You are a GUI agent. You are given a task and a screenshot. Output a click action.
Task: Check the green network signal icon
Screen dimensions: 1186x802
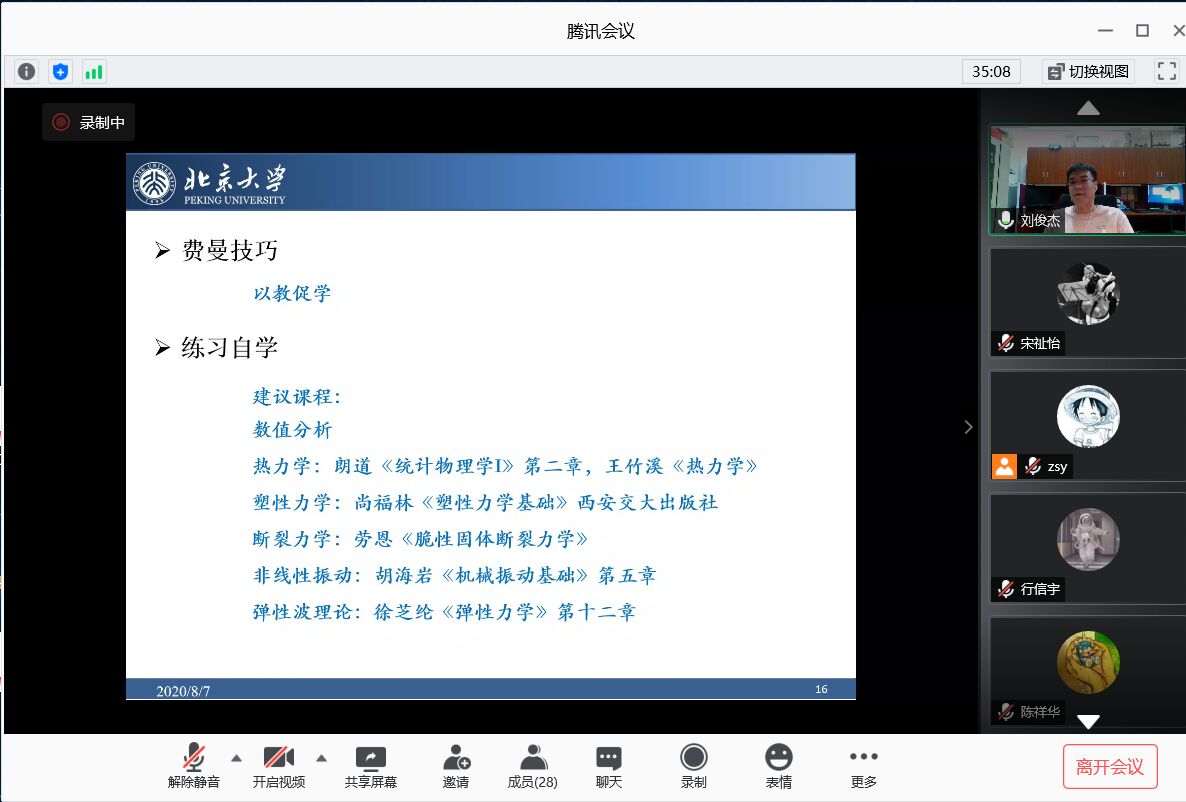[94, 71]
